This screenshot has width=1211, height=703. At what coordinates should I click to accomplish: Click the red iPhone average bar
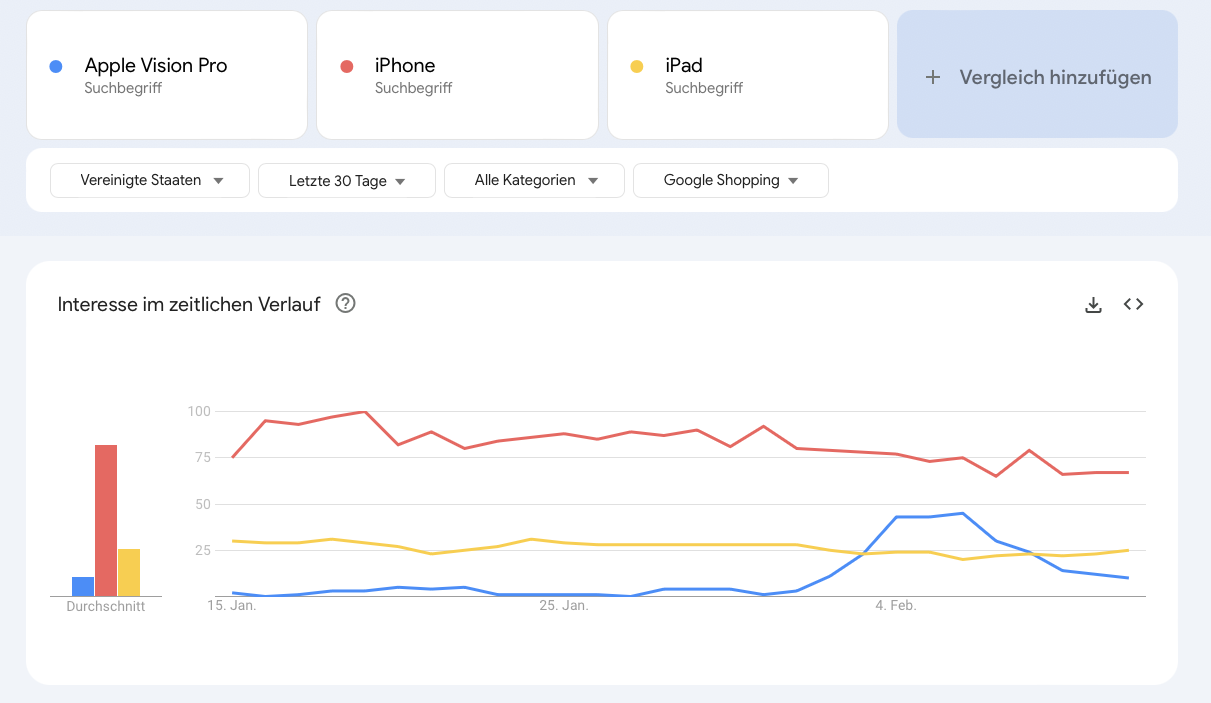coord(106,520)
